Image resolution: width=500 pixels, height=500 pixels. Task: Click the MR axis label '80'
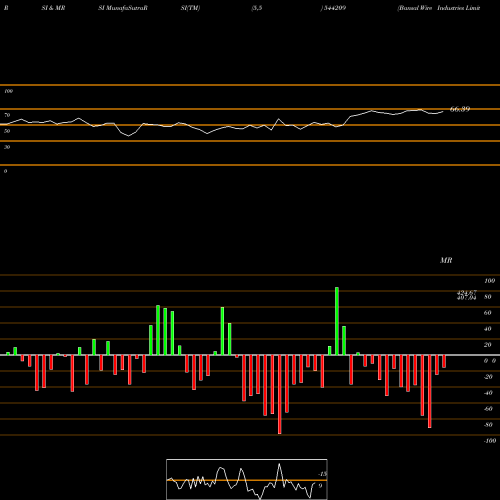[x=488, y=297]
